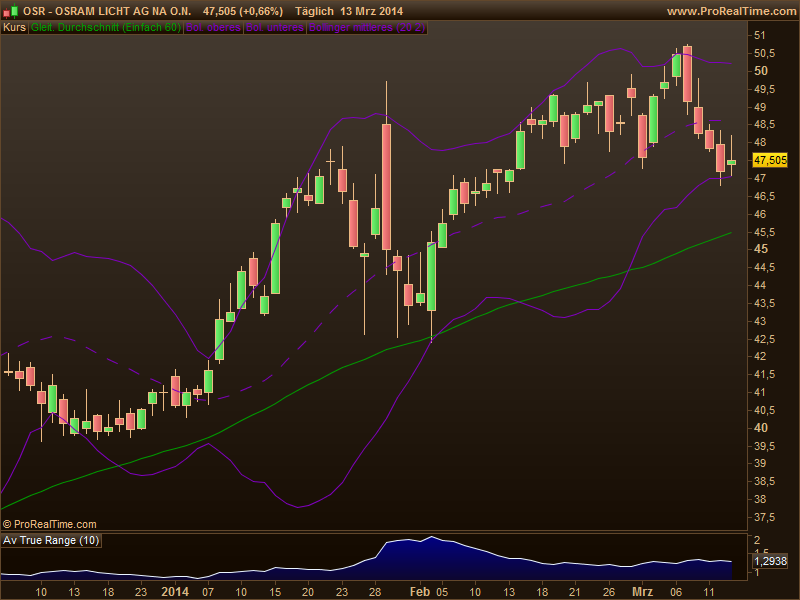Click the 15 date marker on time axis
Viewport: 800px width, 600px height.
coord(275,592)
